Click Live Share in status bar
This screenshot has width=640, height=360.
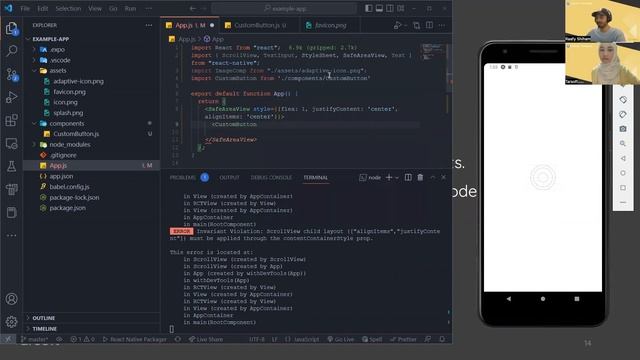205,339
